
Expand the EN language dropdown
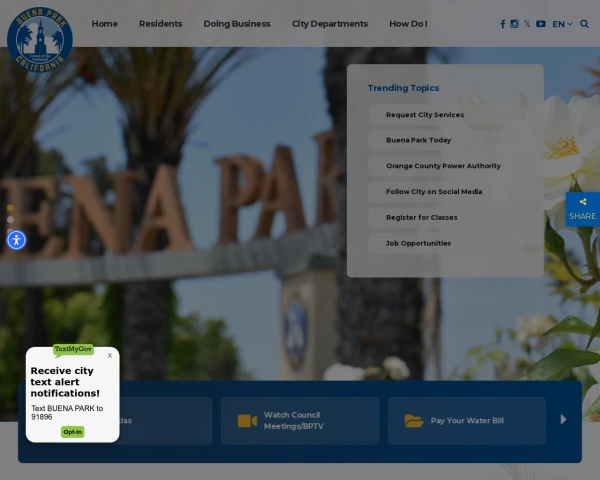562,24
